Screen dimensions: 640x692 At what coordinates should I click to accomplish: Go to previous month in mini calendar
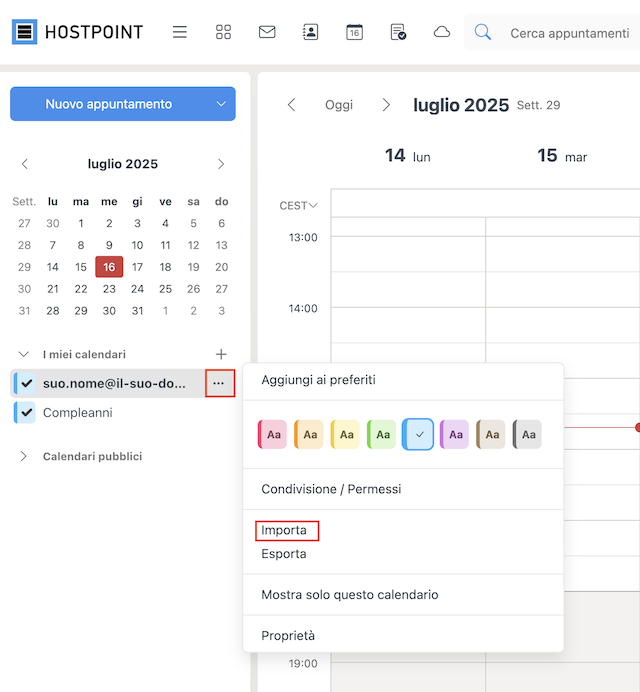(25, 164)
